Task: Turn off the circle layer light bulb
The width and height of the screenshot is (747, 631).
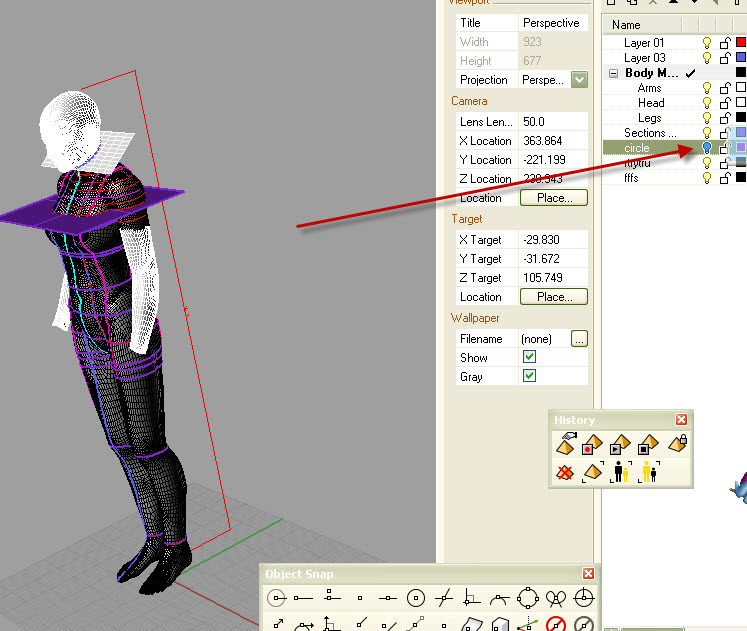Action: pos(707,148)
